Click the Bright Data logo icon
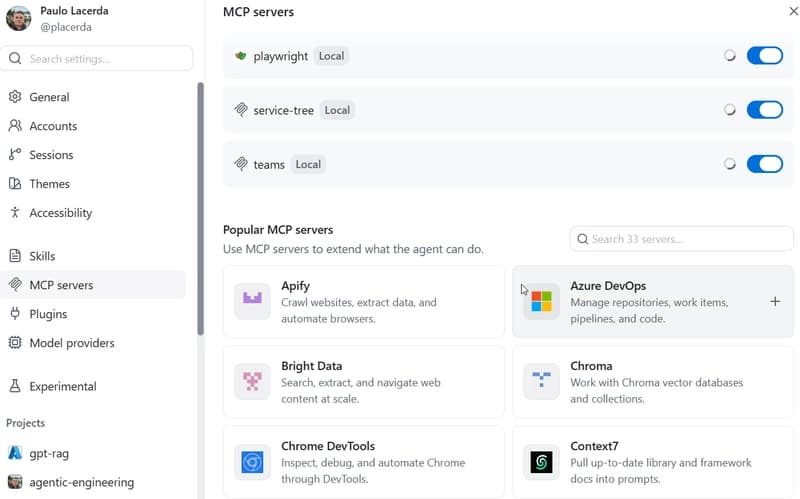This screenshot has width=800, height=499. pos(252,381)
